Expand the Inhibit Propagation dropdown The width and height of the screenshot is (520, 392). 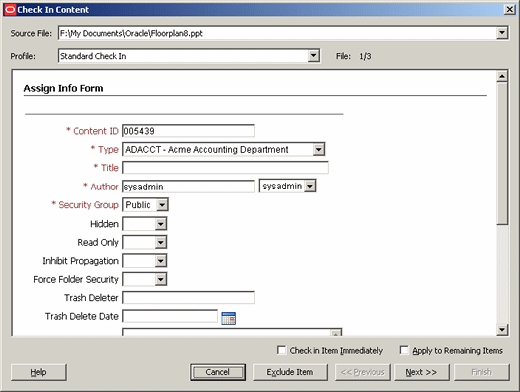coord(161,261)
